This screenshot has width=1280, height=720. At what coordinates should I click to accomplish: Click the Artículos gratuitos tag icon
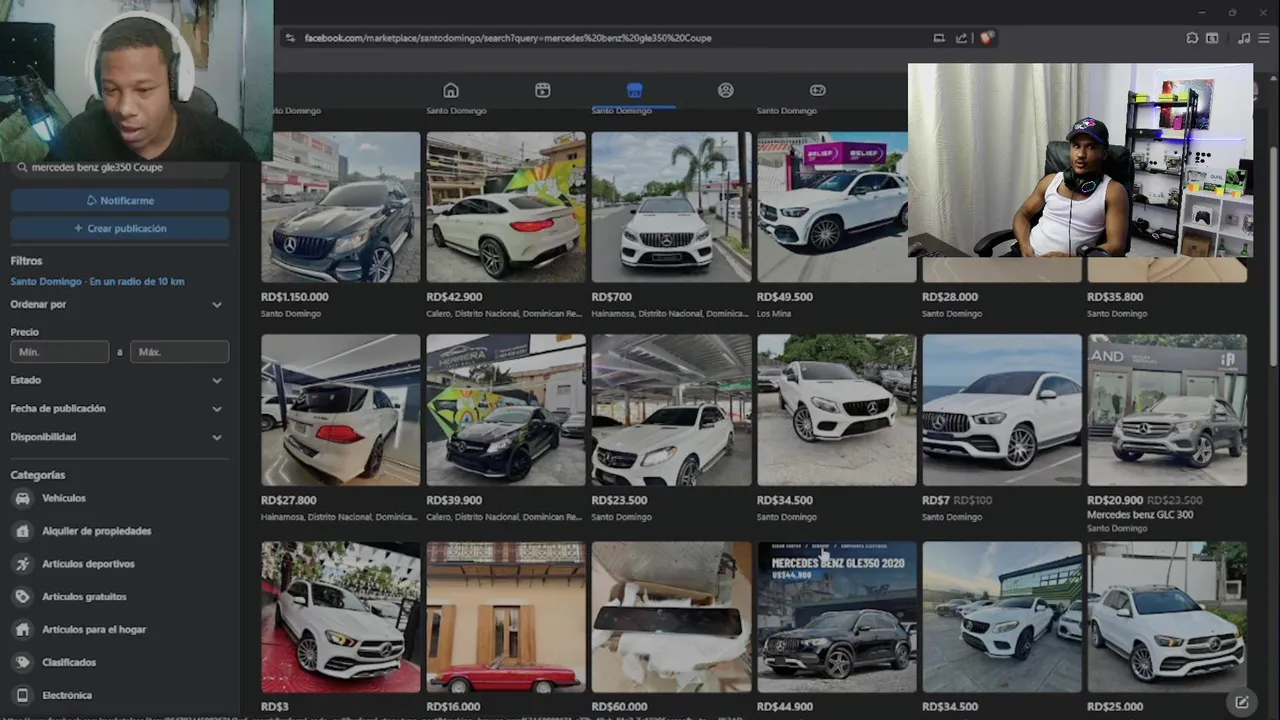(23, 597)
